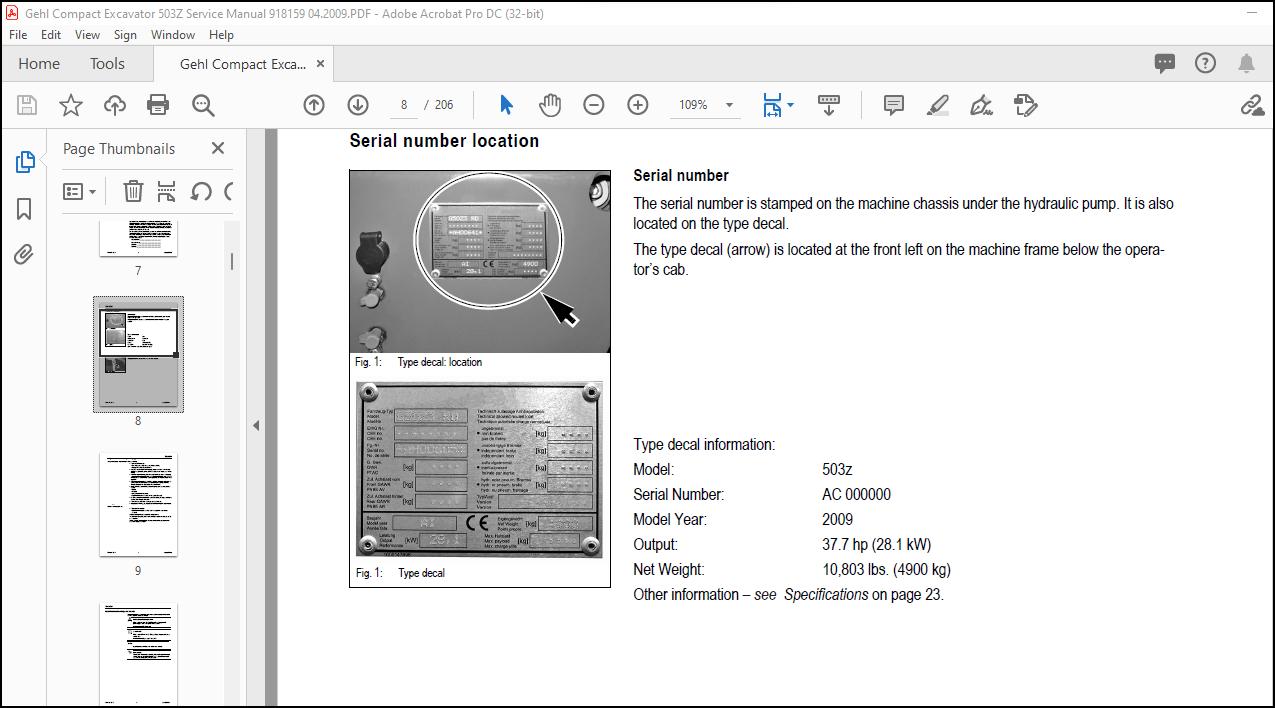
Task: Click the 'Serial number location' heading
Action: (444, 141)
